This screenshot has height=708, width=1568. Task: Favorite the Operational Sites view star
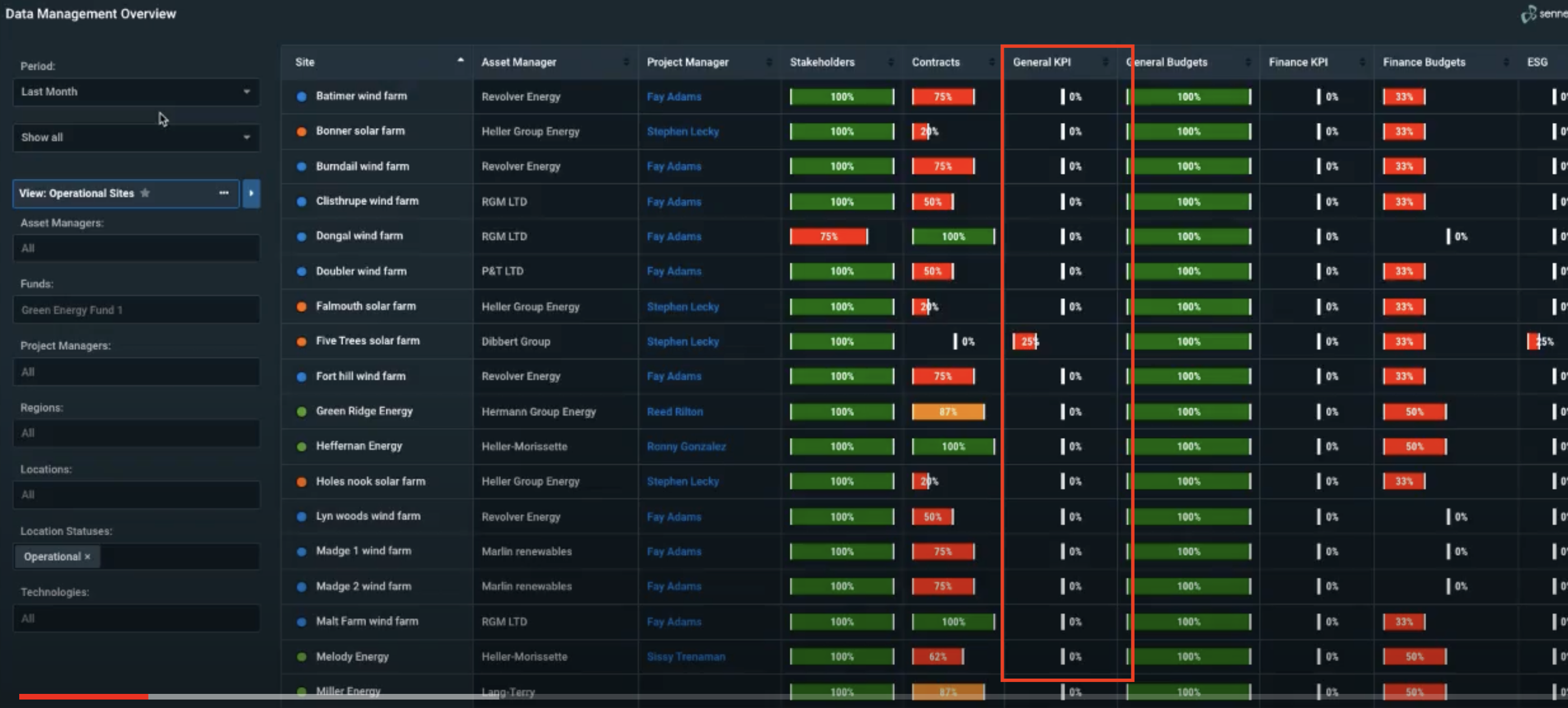coord(145,193)
